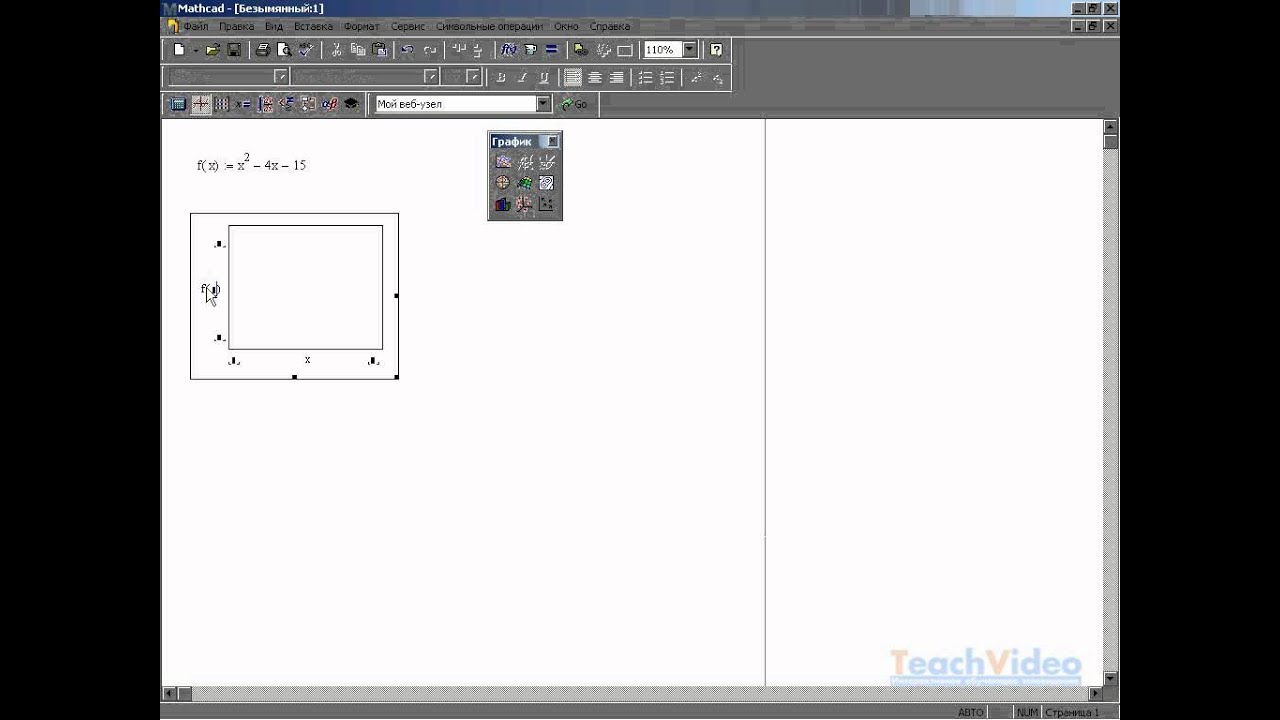Screen dimensions: 1280x720
Task: Open the Символьные операции menu
Action: click(490, 26)
